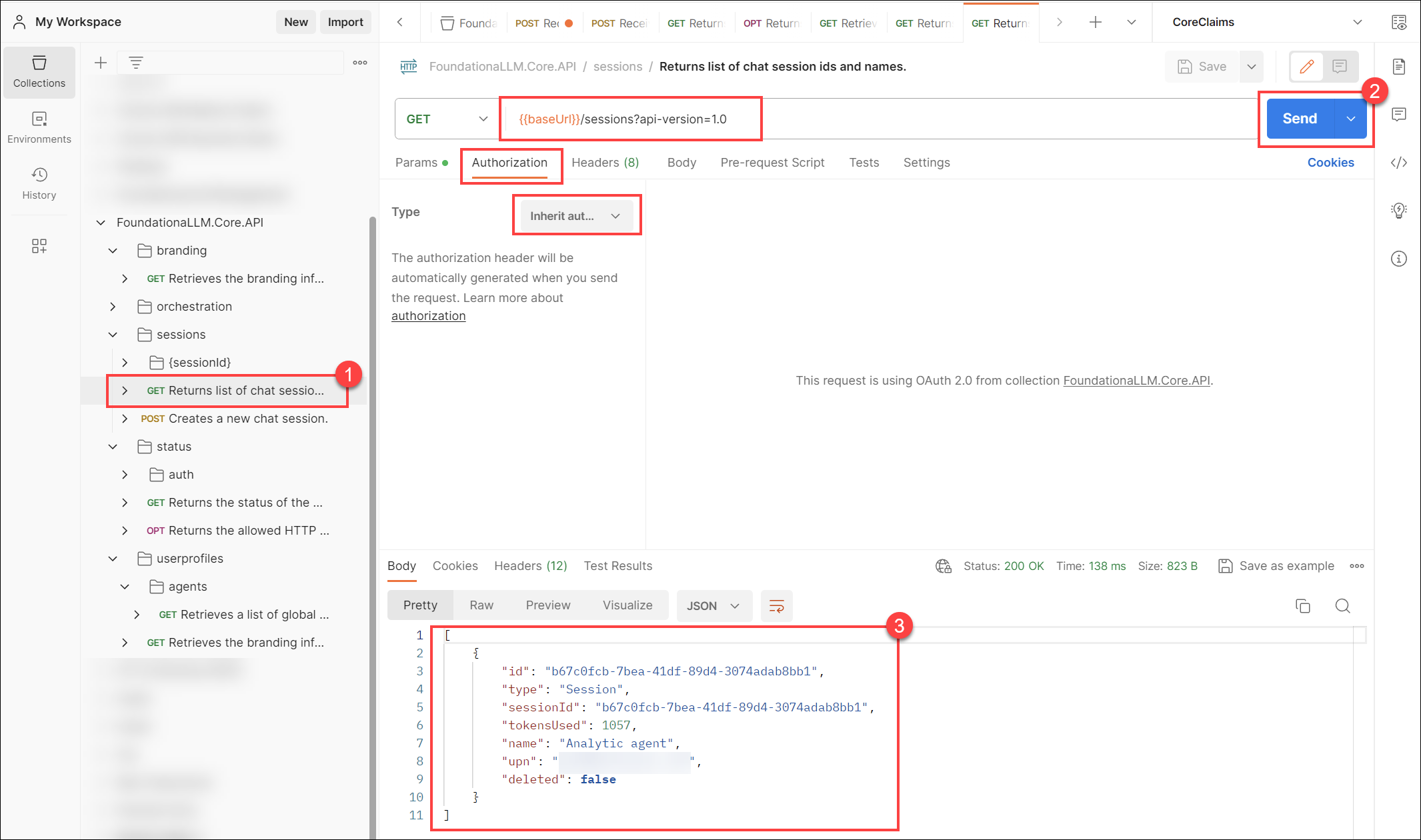Open the Documentation icon in the right sidebar
Viewport: 1421px width, 840px height.
tap(1399, 67)
